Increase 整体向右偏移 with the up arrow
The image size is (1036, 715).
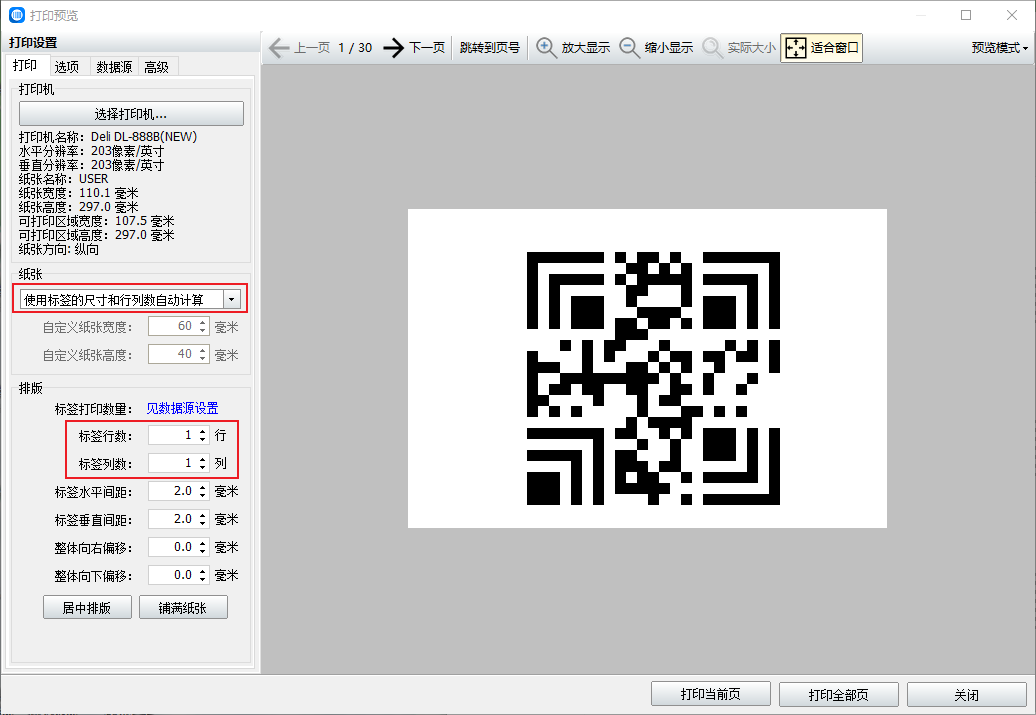coord(203,543)
